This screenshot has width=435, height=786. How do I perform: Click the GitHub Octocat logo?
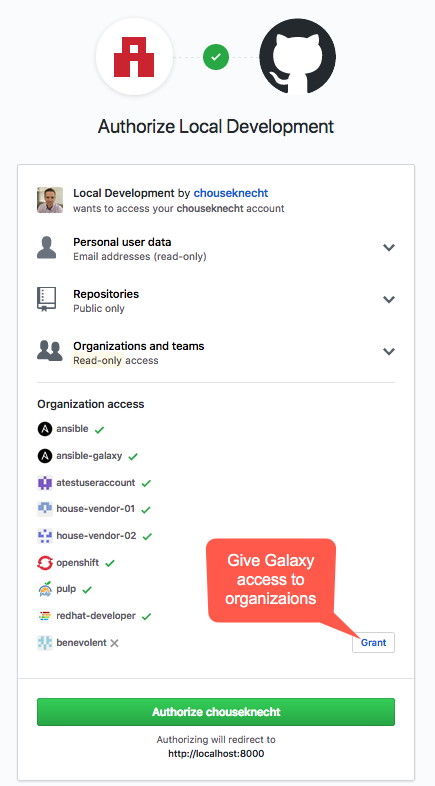pos(298,57)
